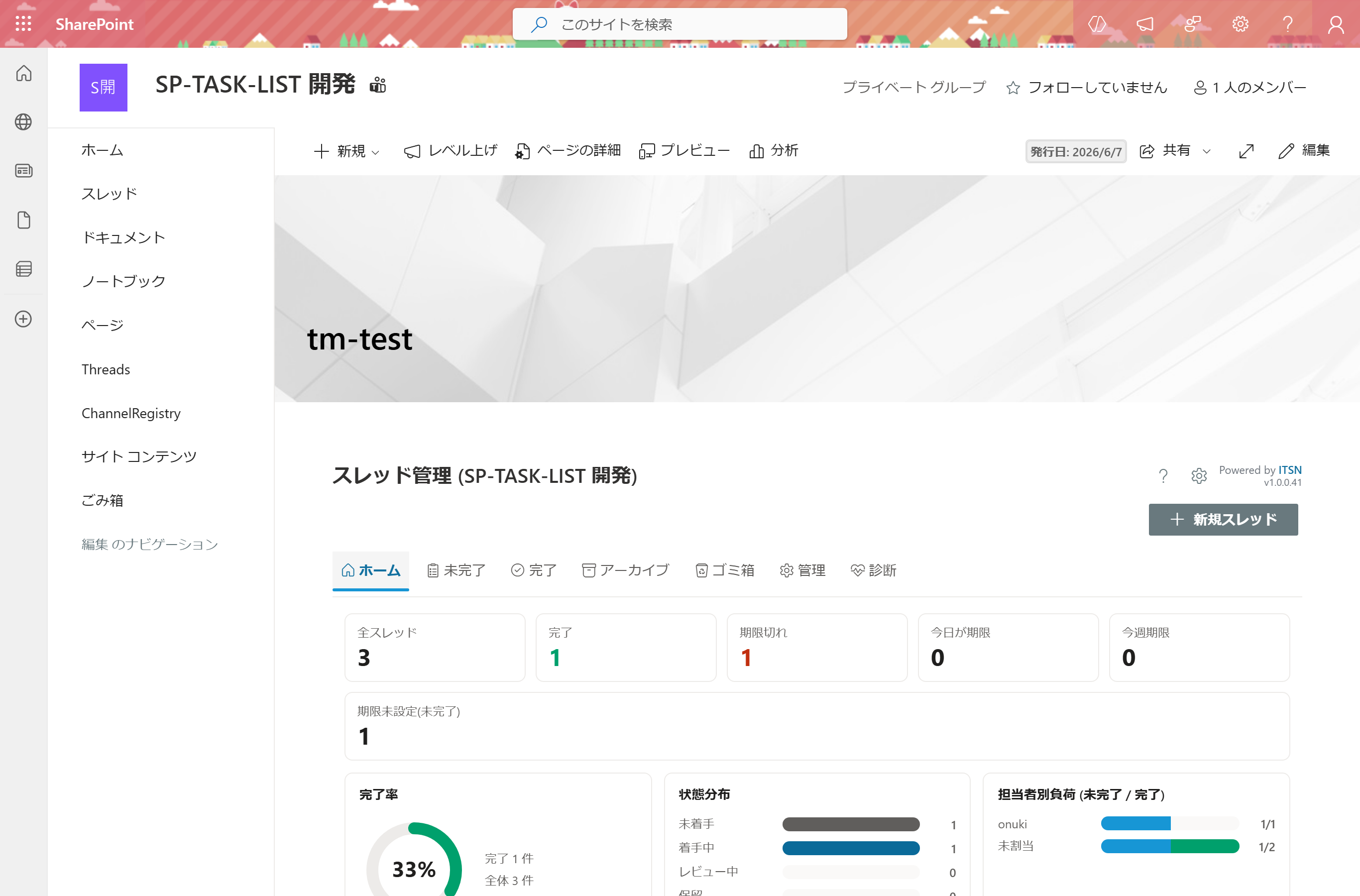Viewport: 1360px width, 896px height.
Task: Click プレビュー preview button
Action: [684, 151]
